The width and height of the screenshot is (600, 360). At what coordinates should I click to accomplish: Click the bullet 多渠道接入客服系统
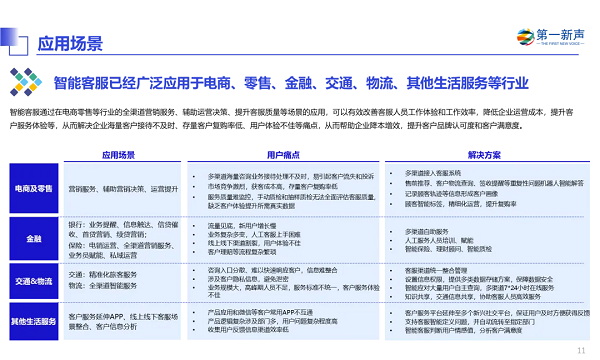(x=433, y=173)
